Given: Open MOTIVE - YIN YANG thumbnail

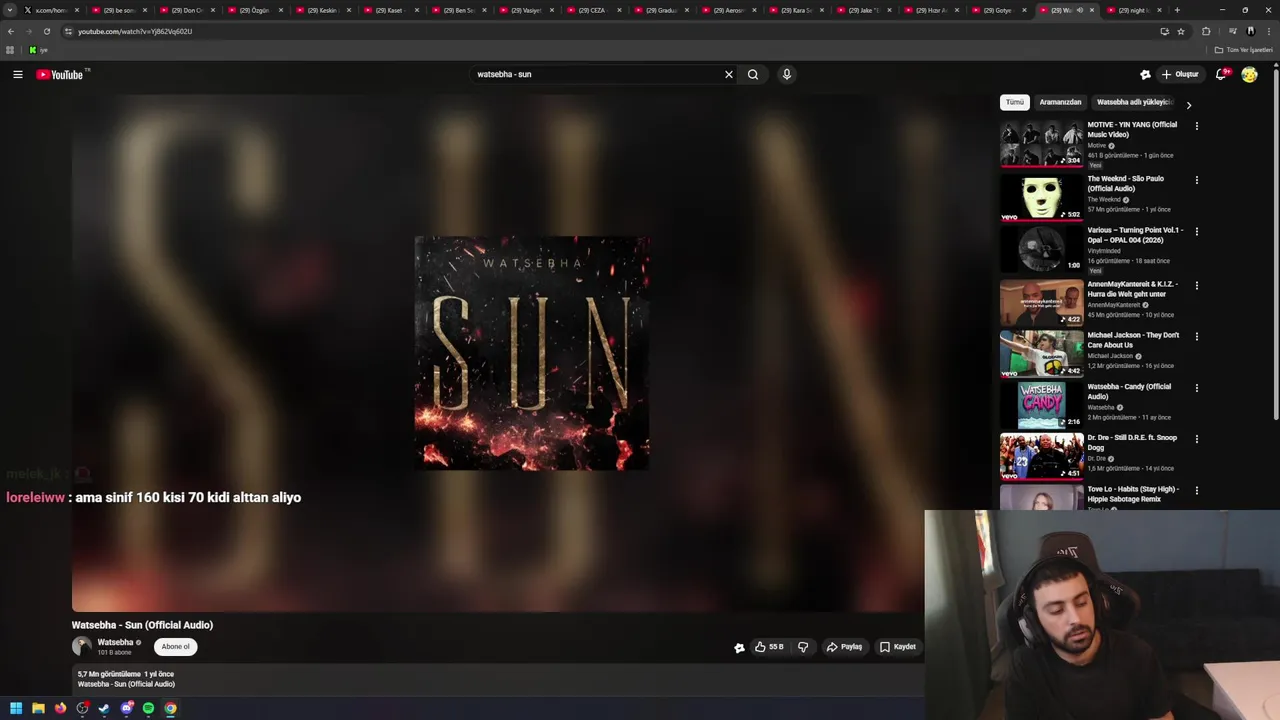Looking at the screenshot, I should coord(1041,143).
